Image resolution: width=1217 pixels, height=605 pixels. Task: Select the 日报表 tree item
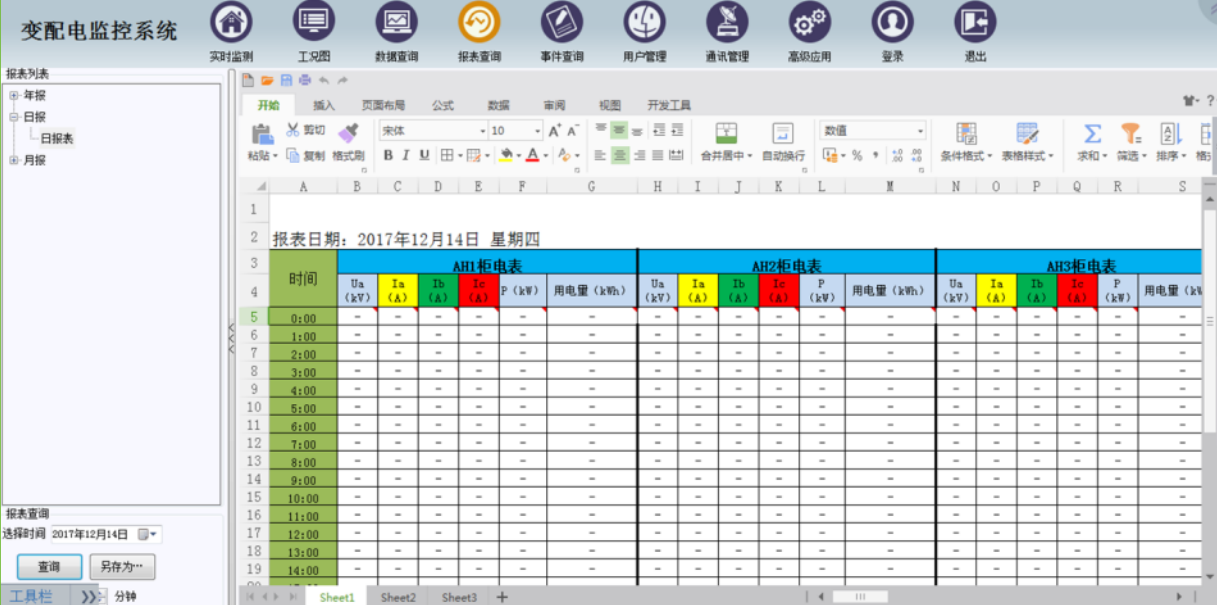(57, 139)
